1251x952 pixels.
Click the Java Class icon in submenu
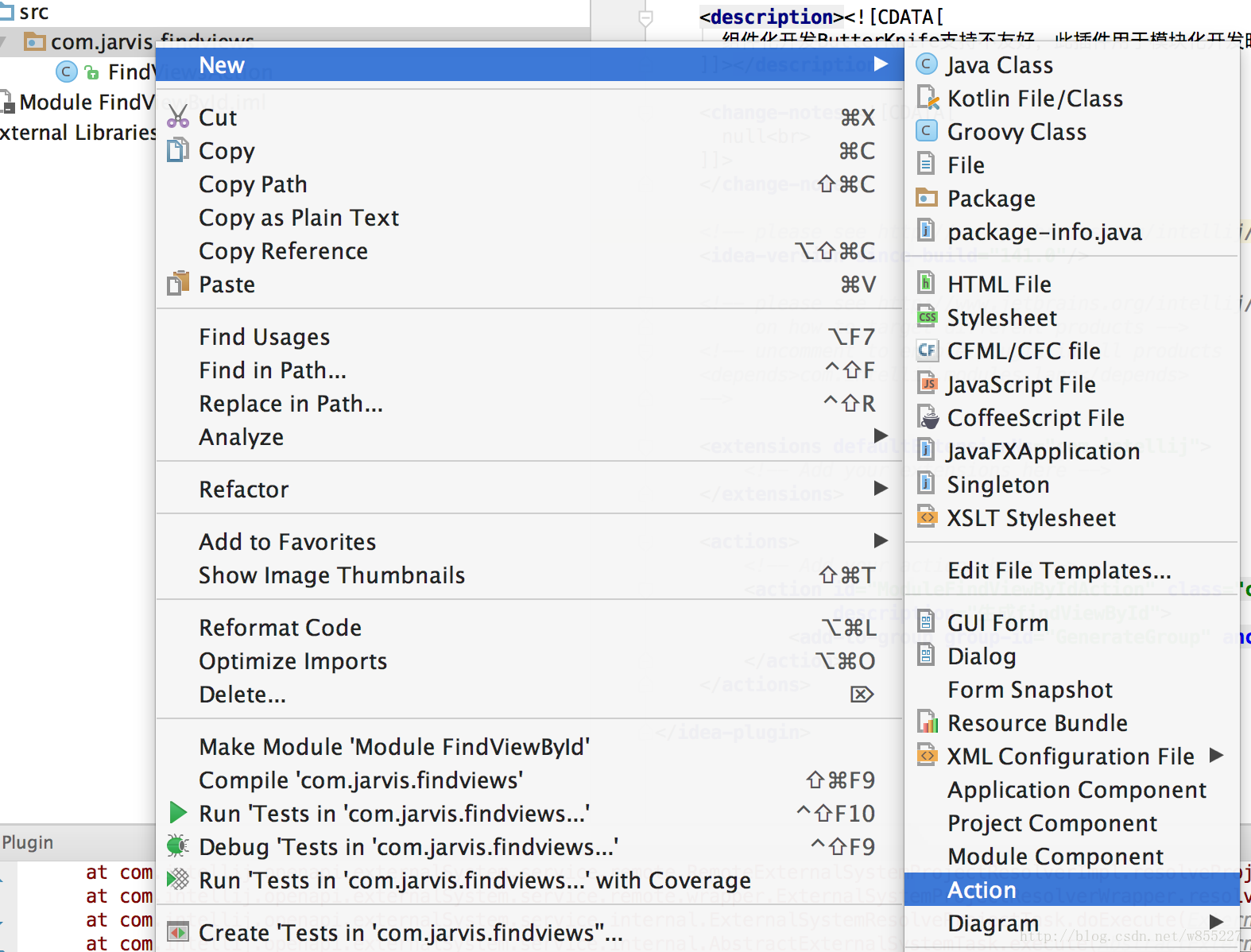tap(927, 64)
